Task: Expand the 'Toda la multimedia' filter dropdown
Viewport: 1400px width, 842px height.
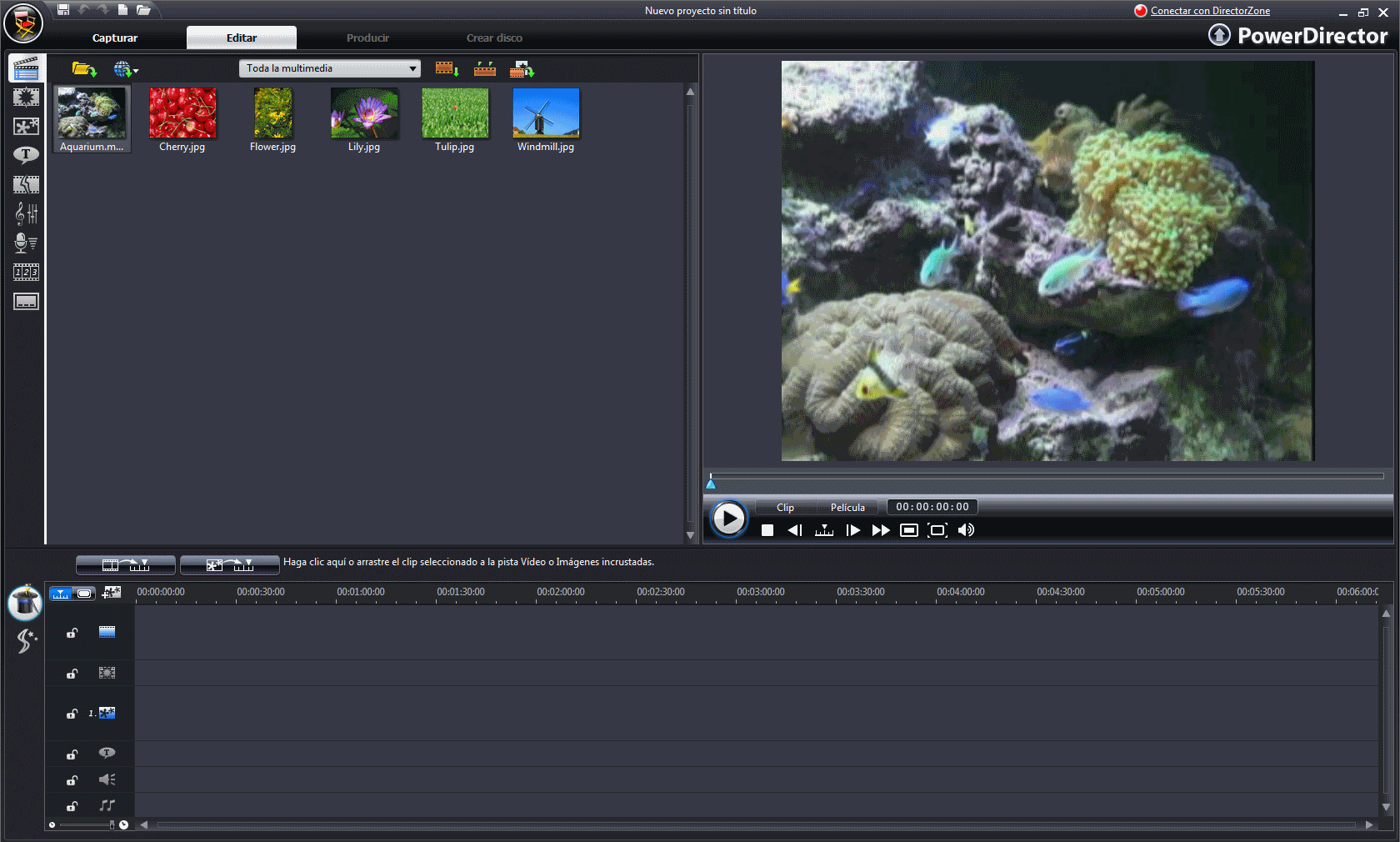Action: click(x=412, y=68)
